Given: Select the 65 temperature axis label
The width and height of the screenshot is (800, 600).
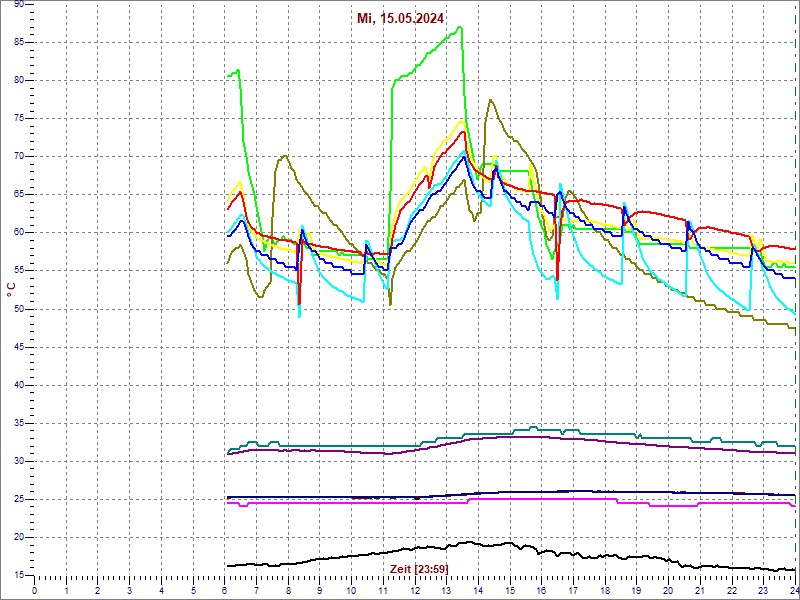Looking at the screenshot, I should pyautogui.click(x=18, y=195).
